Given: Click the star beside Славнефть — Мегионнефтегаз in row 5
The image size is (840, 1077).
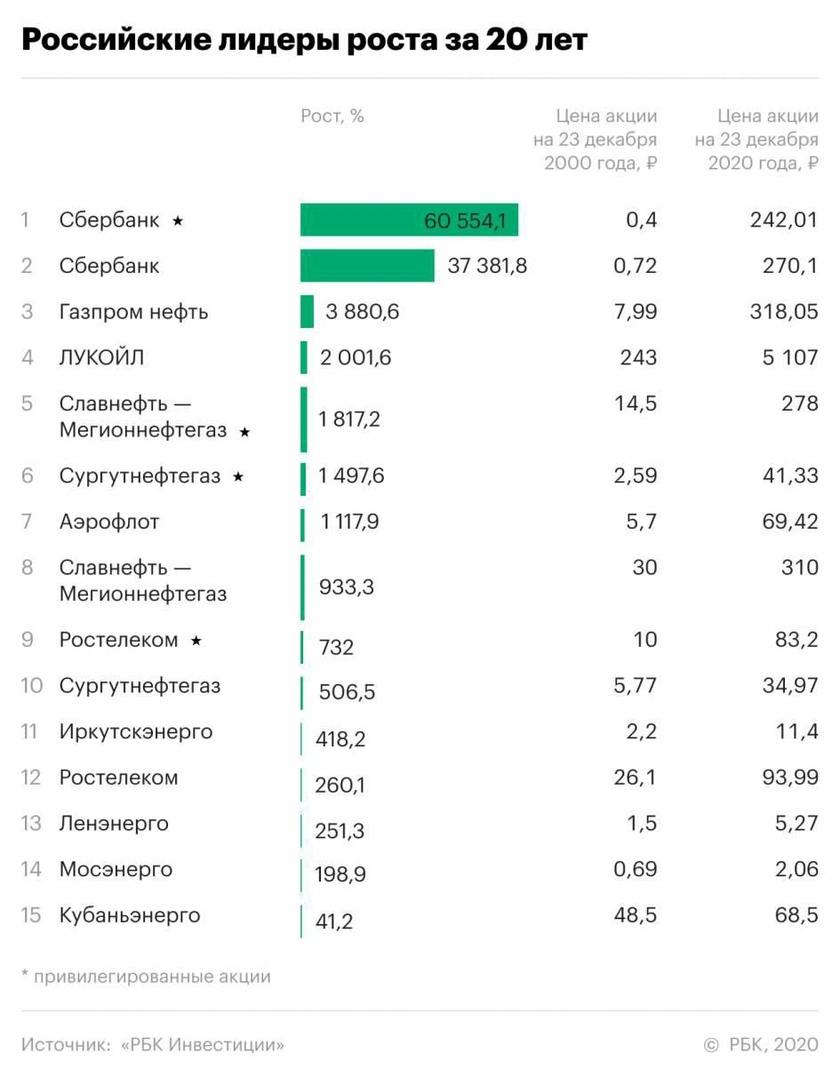Looking at the screenshot, I should (245, 432).
